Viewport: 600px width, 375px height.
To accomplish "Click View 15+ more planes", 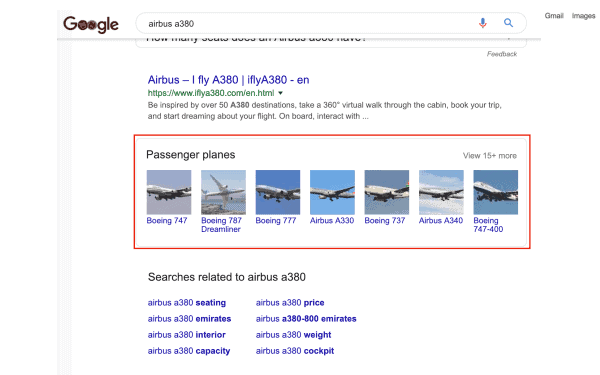I will (x=489, y=155).
